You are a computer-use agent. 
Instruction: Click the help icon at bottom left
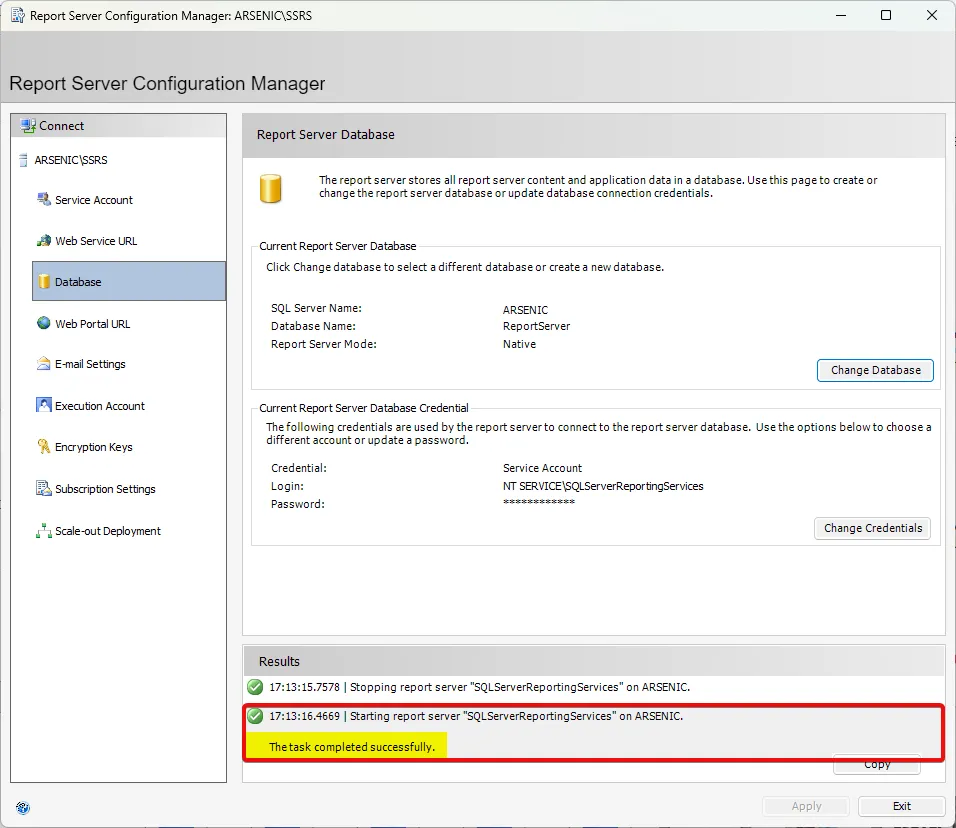coord(23,808)
